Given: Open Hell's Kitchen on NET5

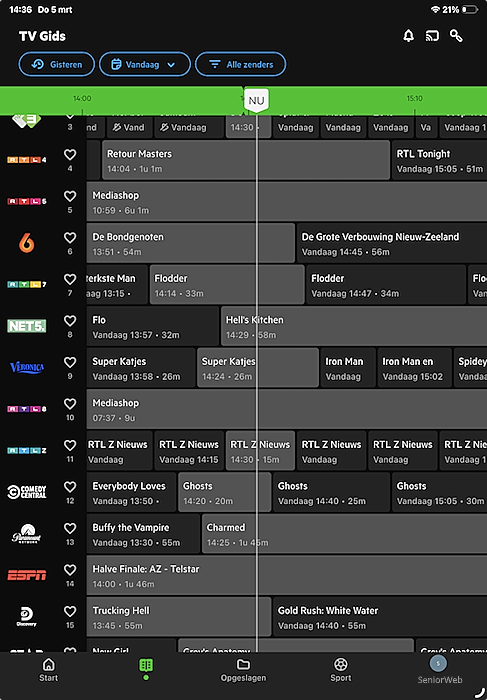Looking at the screenshot, I should (x=354, y=326).
